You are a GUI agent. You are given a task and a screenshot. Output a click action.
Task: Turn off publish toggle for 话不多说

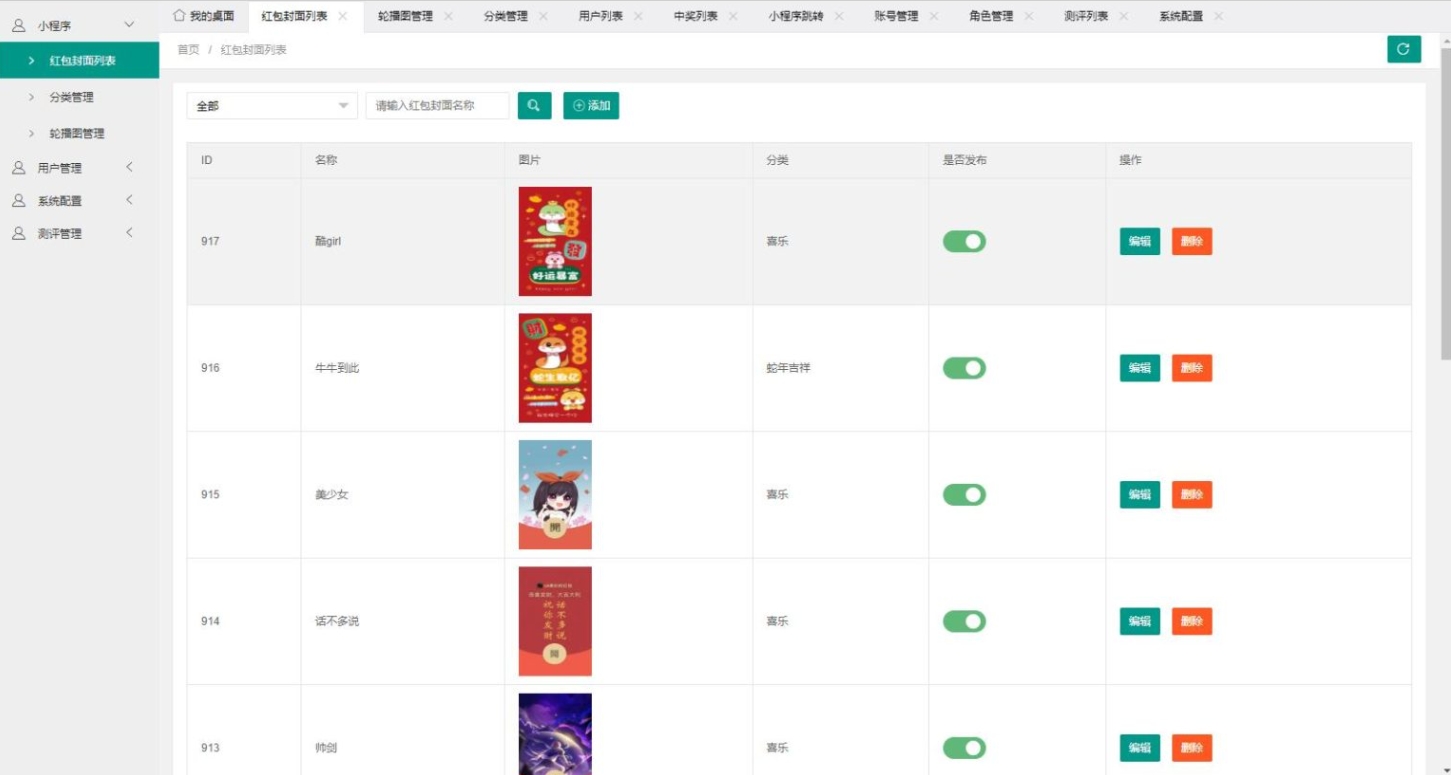coord(964,621)
